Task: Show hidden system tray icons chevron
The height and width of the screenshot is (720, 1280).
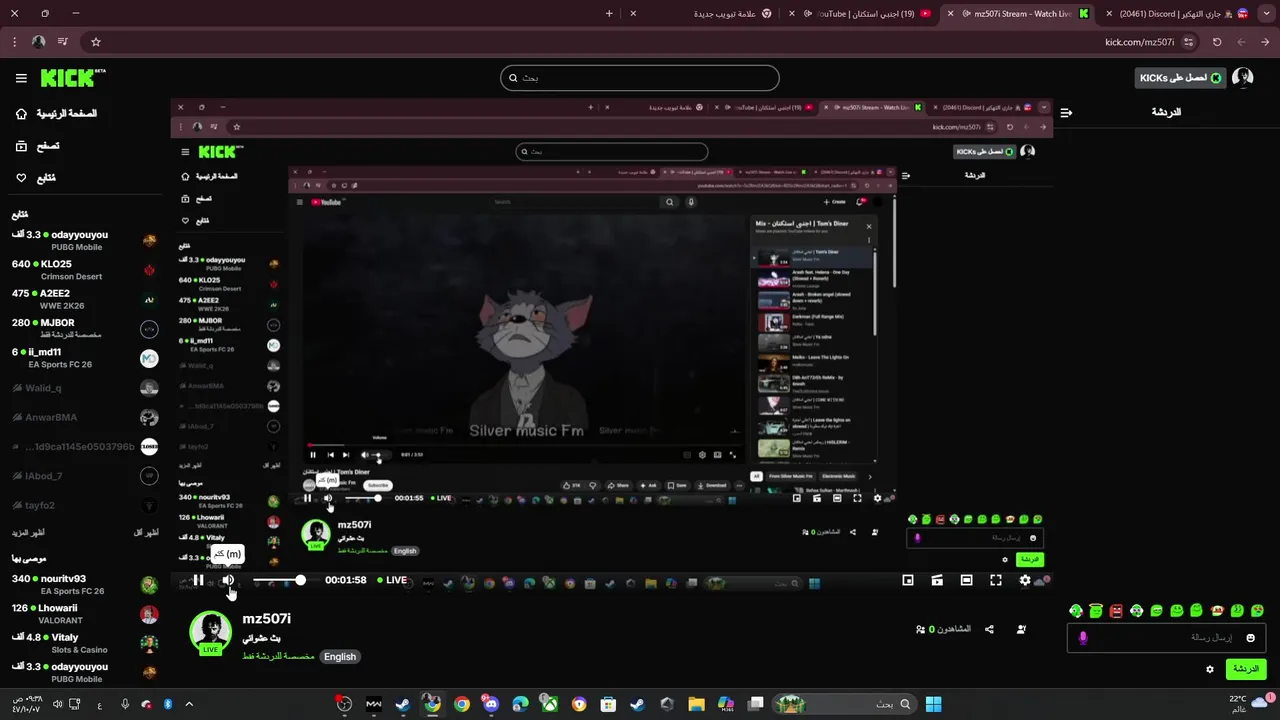Action: click(189, 704)
